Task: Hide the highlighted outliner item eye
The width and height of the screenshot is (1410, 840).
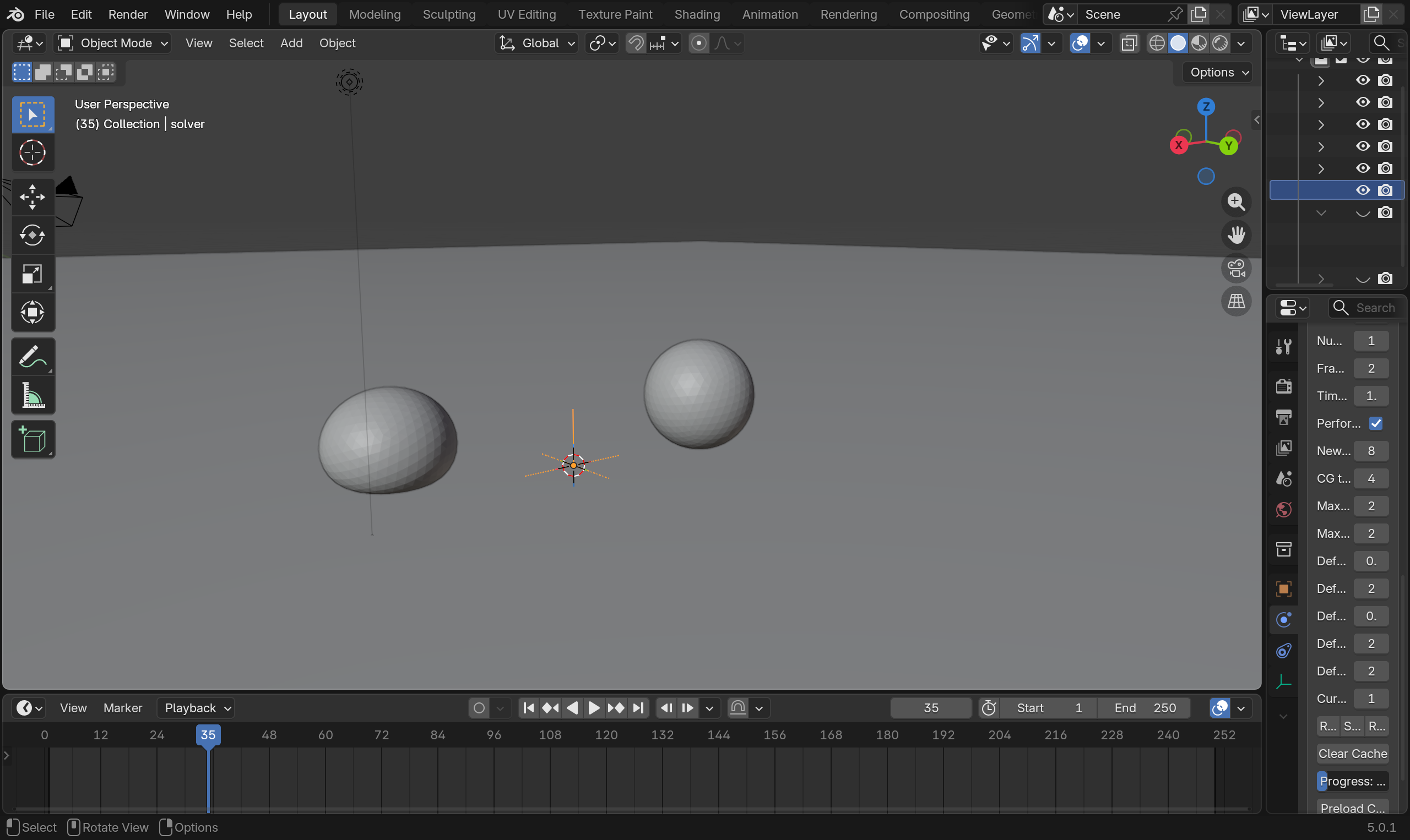Action: [1363, 190]
